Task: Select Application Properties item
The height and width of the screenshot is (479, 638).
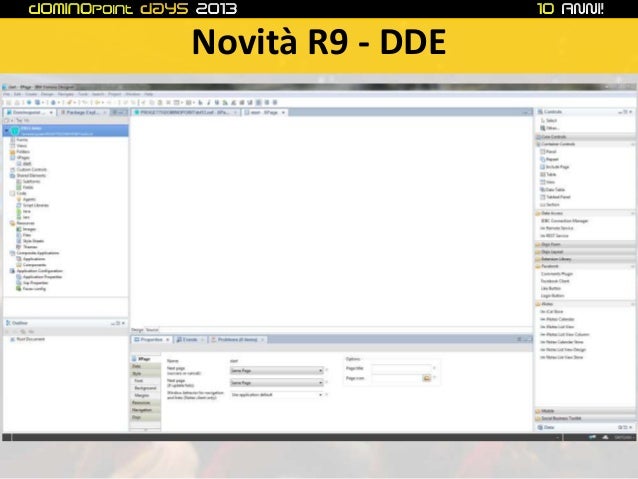Action: 42,277
